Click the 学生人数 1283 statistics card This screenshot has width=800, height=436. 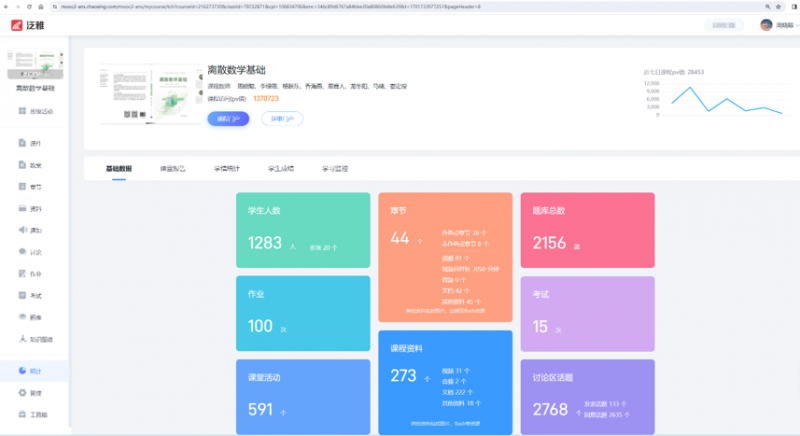302,230
